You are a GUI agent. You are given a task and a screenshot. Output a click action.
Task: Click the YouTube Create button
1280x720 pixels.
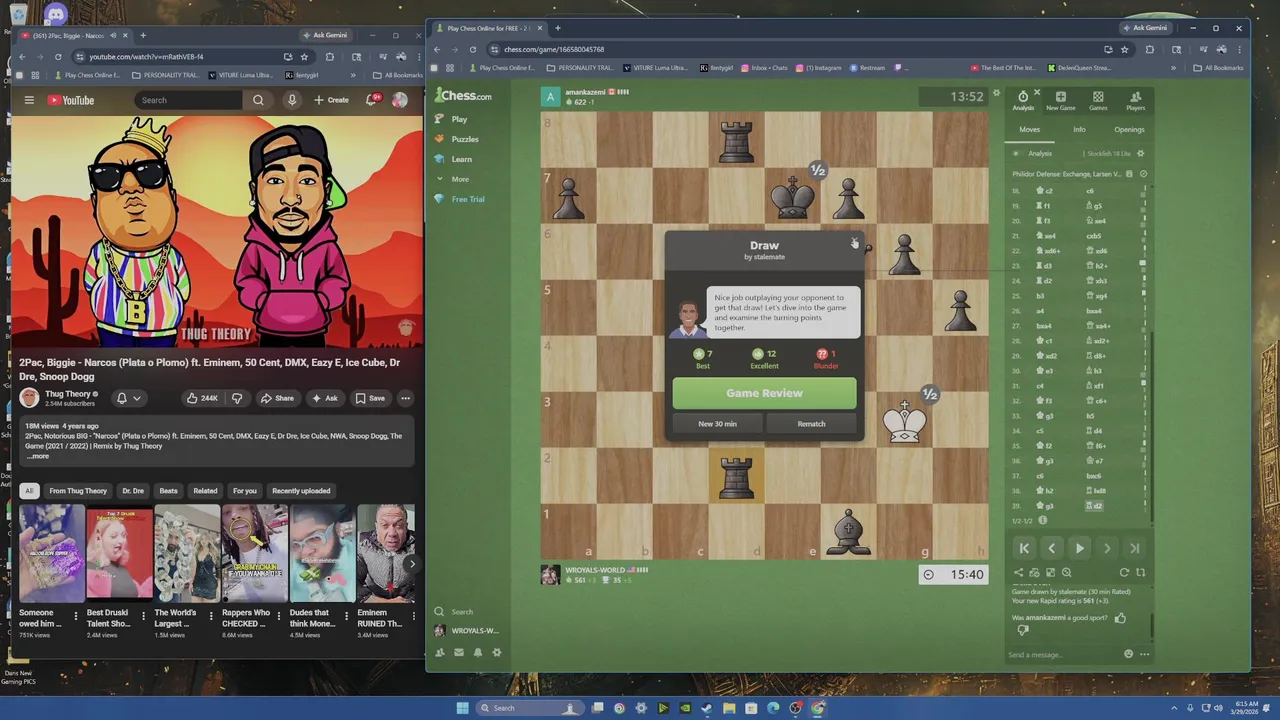[x=331, y=100]
